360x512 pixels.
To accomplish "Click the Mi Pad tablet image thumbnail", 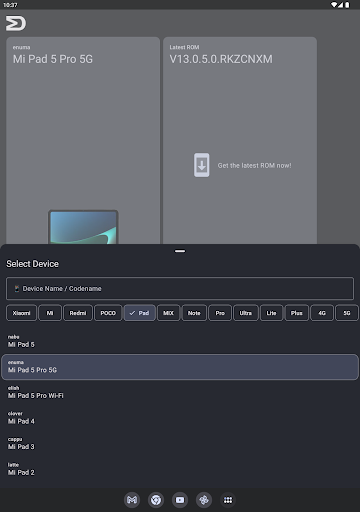I will pyautogui.click(x=83, y=227).
